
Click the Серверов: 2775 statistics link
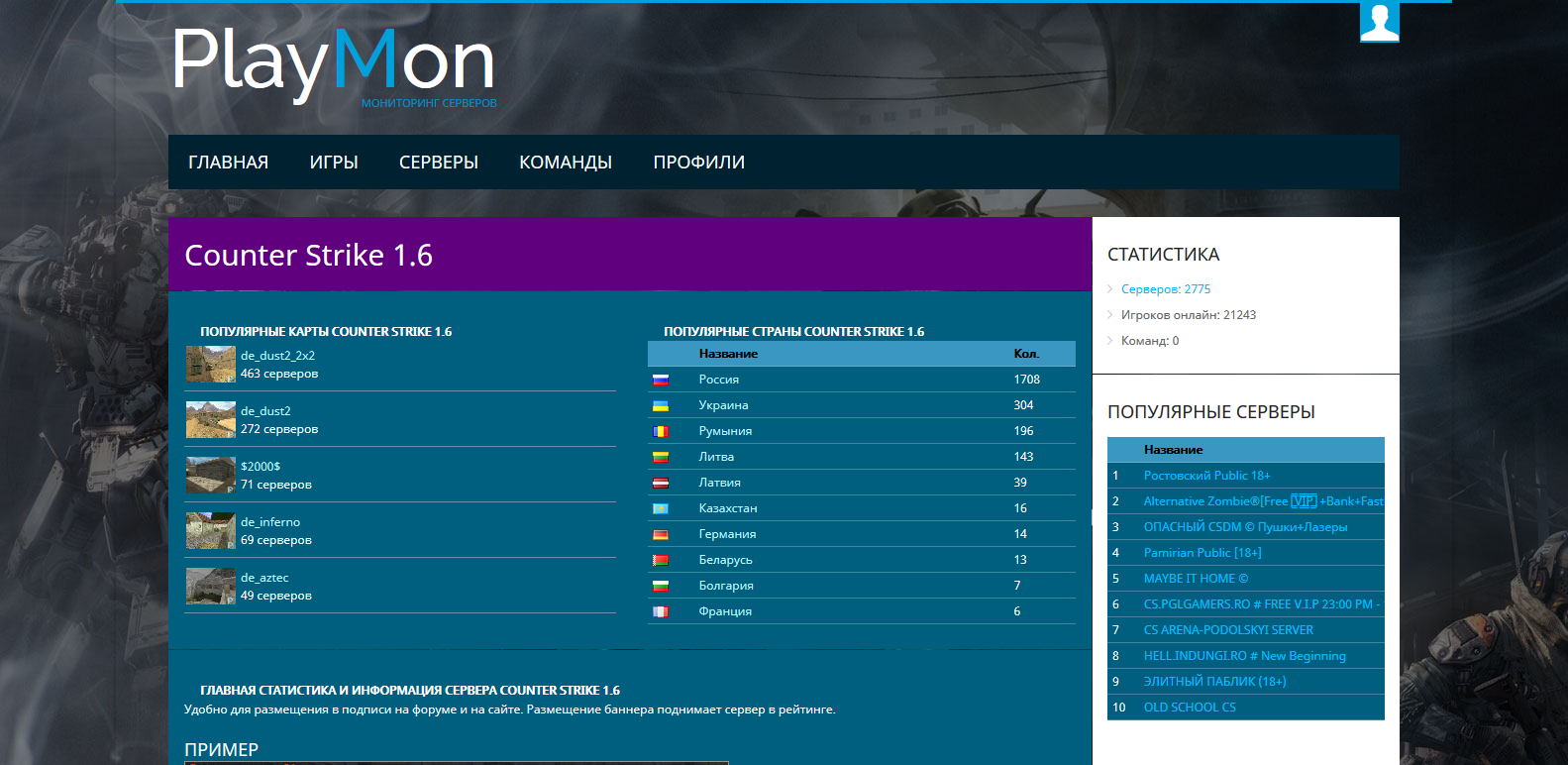pyautogui.click(x=1166, y=289)
